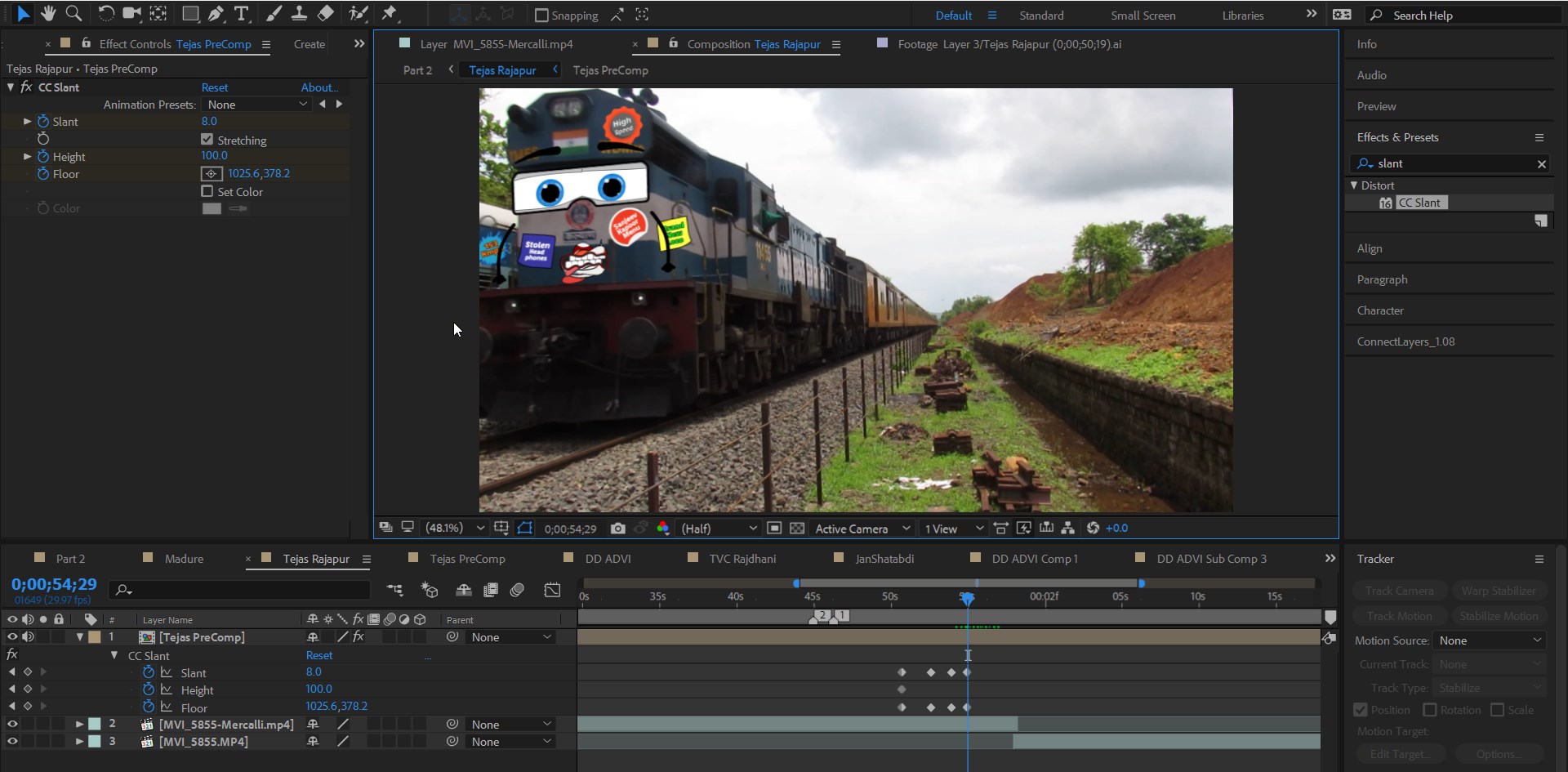Click the Draft 3D icon in timeline
This screenshot has width=1568, height=772.
[x=430, y=590]
